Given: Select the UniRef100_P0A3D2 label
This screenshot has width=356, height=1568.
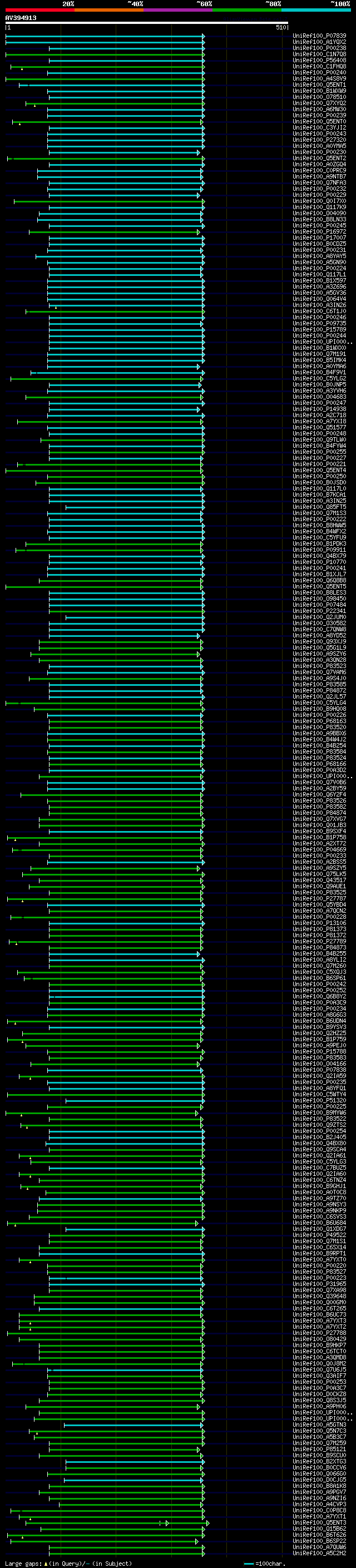Looking at the screenshot, I should coord(319,770).
